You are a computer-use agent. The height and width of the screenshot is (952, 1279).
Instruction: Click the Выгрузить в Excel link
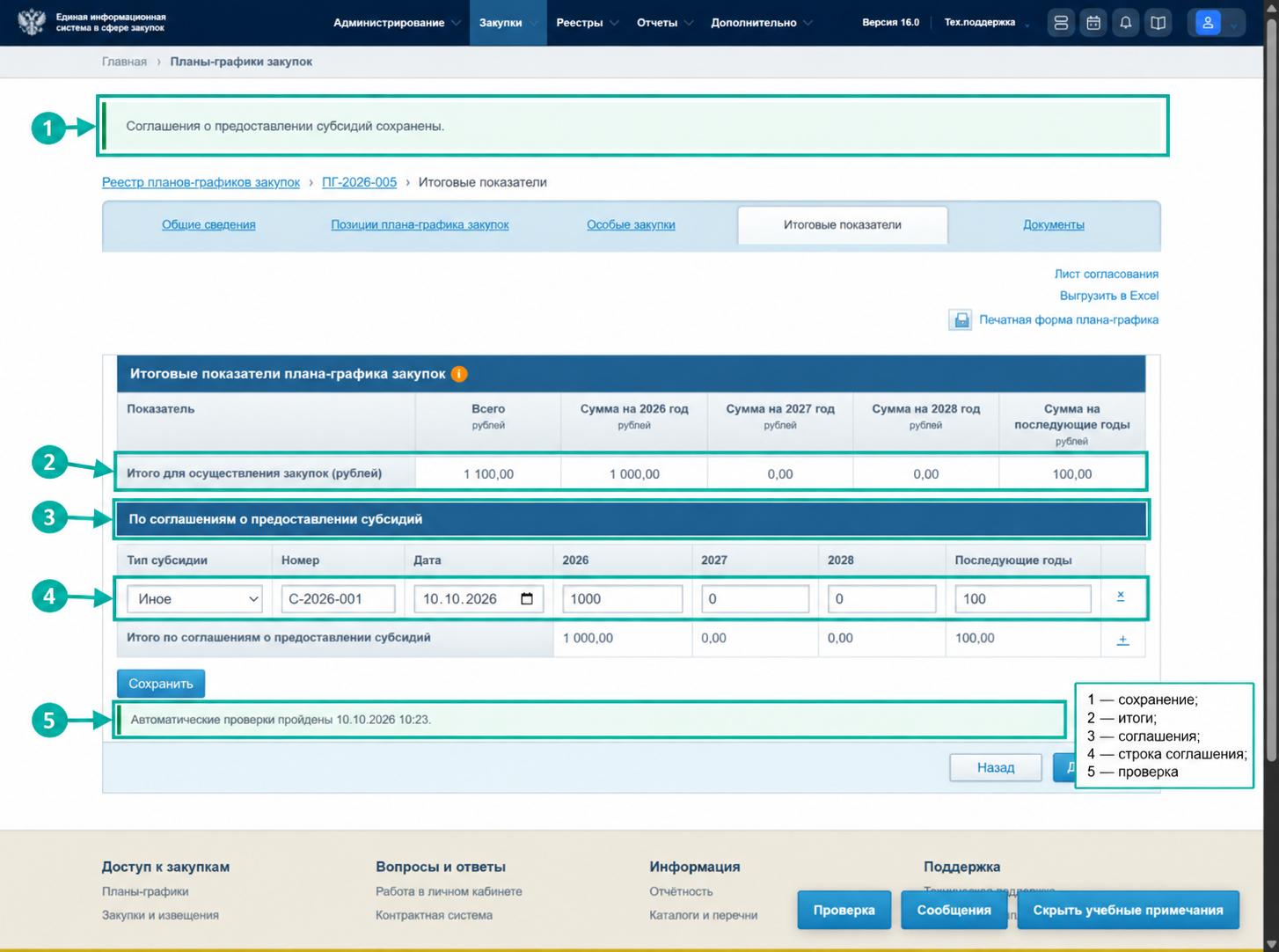[x=1109, y=296]
